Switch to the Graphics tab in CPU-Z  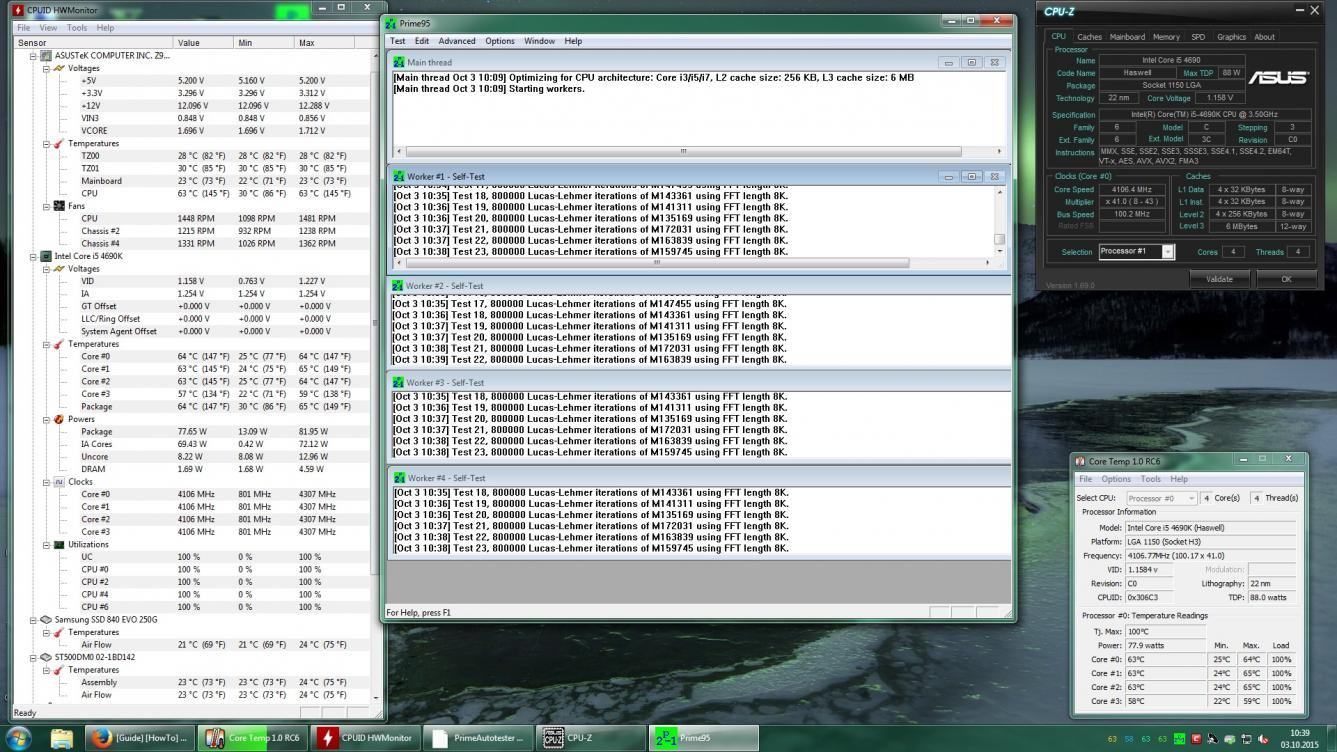pos(1231,37)
